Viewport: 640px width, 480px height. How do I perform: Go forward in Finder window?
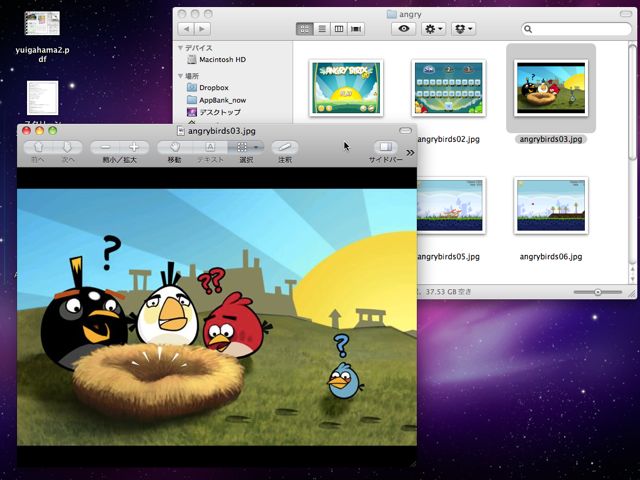[202, 29]
